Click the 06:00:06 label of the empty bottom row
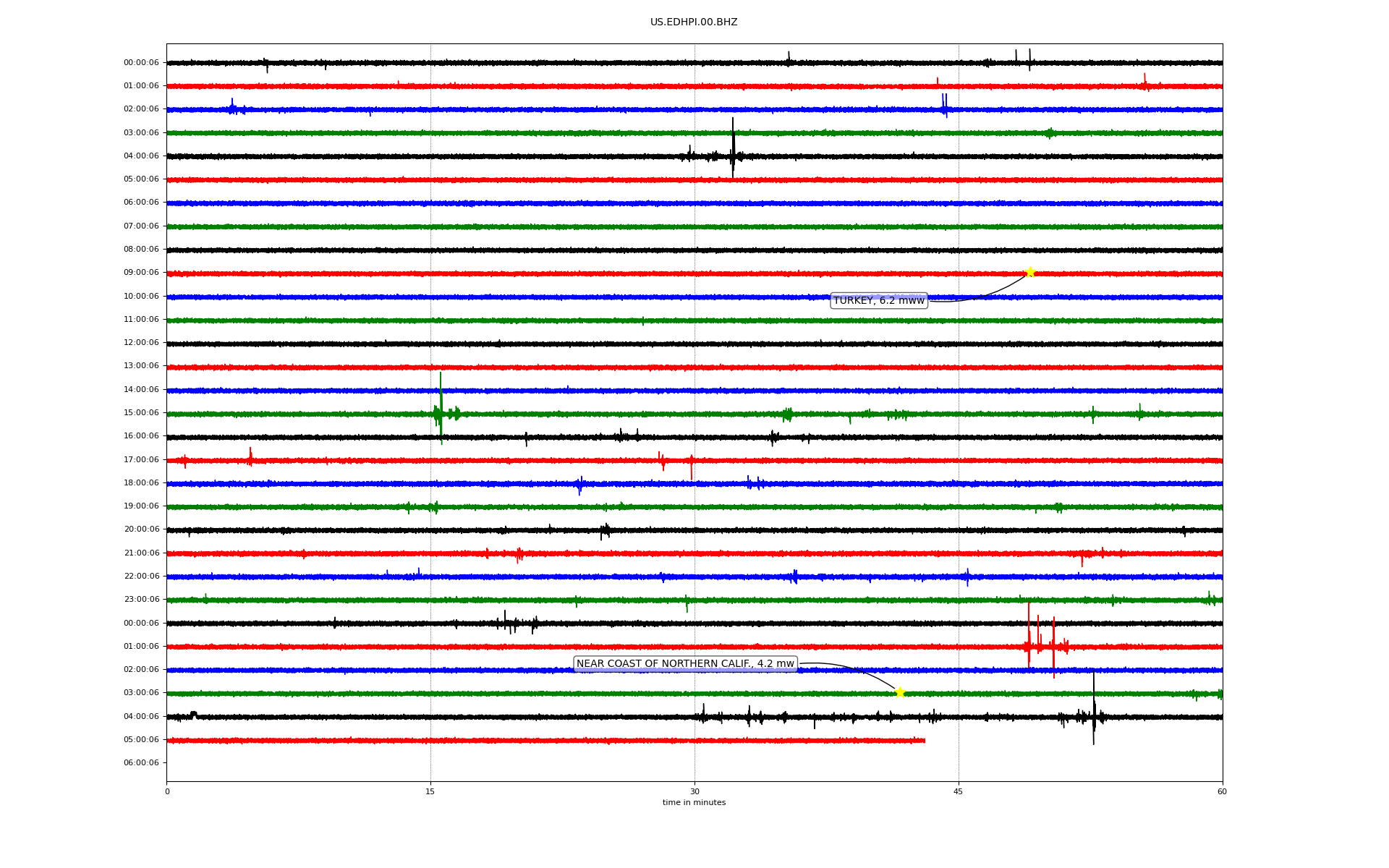Image resolution: width=1389 pixels, height=868 pixels. coord(141,763)
